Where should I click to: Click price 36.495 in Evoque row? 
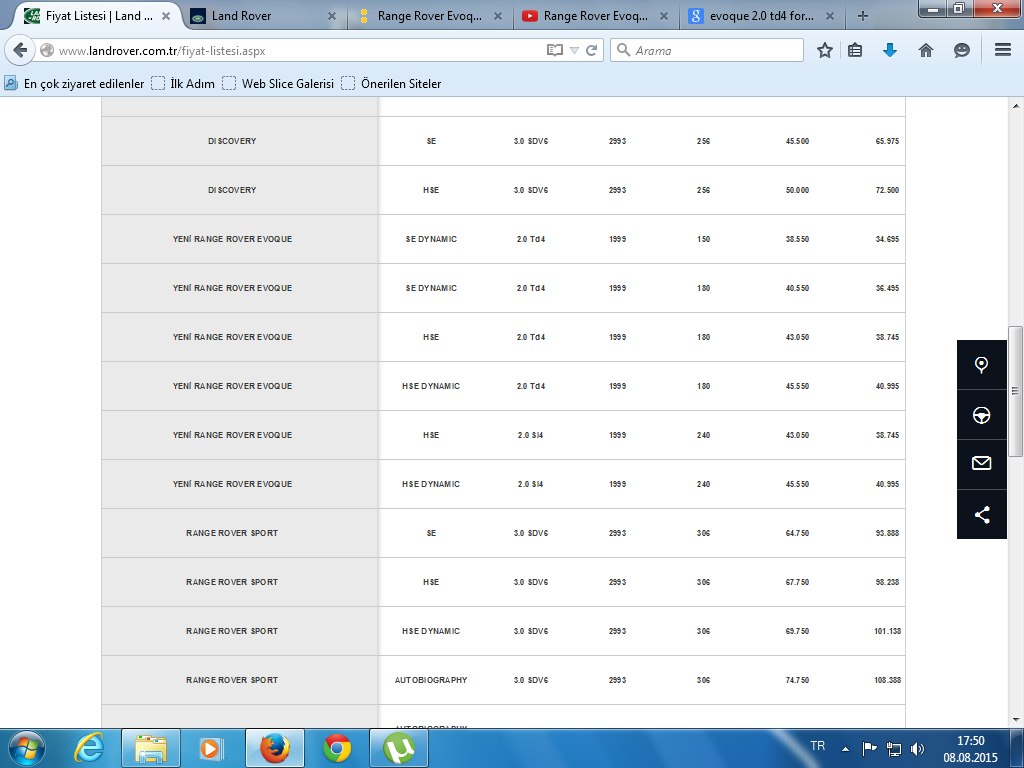887,288
